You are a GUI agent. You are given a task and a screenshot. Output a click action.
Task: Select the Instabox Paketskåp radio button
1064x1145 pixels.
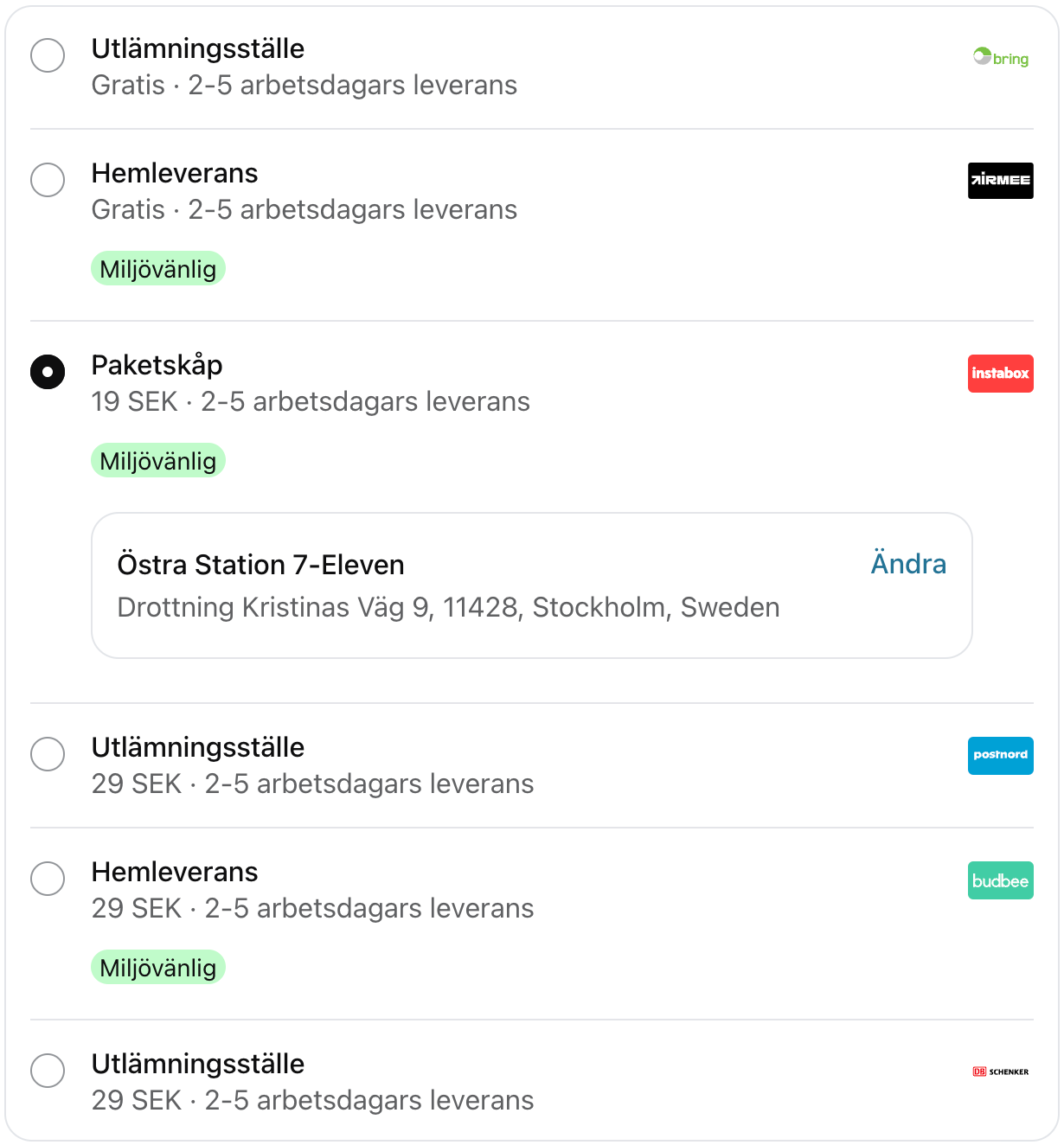pyautogui.click(x=48, y=372)
